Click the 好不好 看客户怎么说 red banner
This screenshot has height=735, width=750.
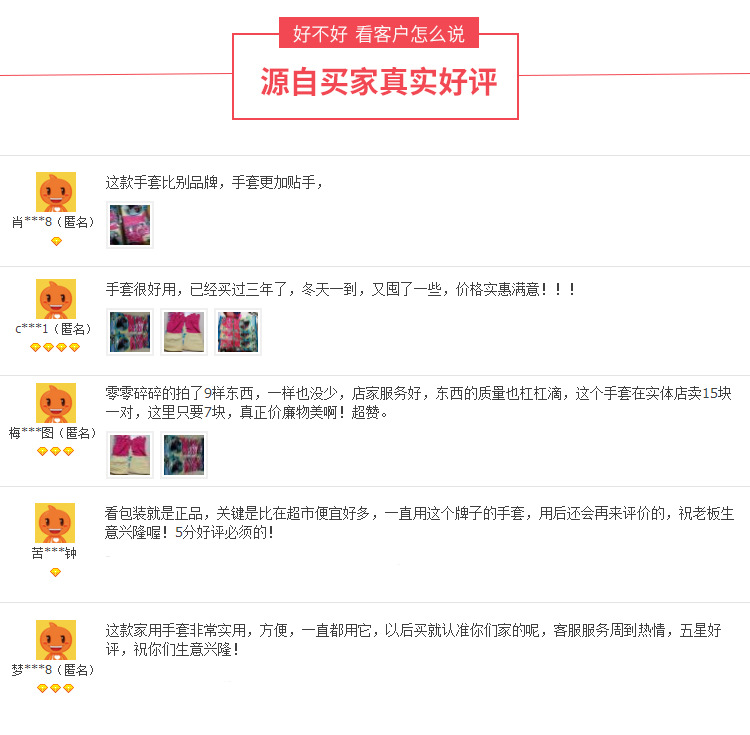(379, 33)
